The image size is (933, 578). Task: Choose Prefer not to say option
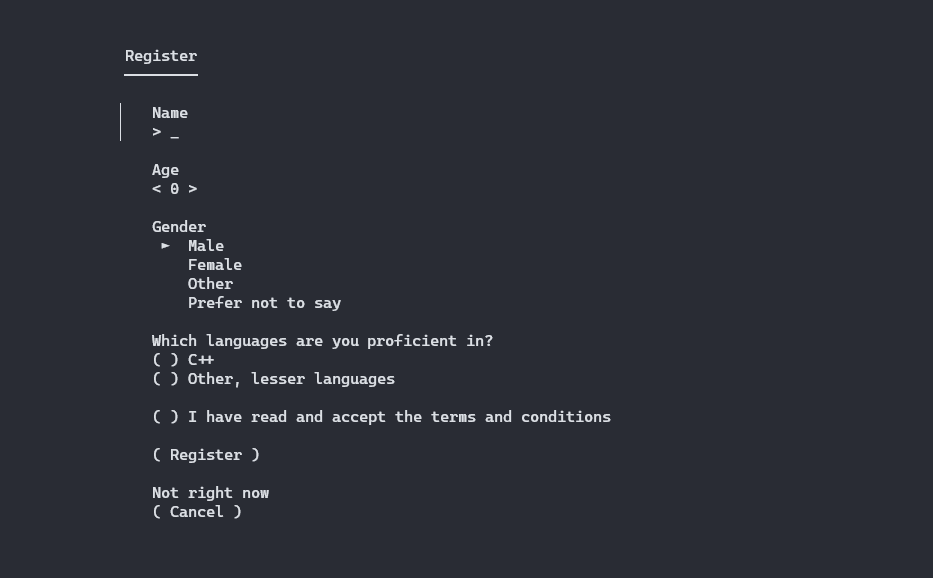point(264,303)
